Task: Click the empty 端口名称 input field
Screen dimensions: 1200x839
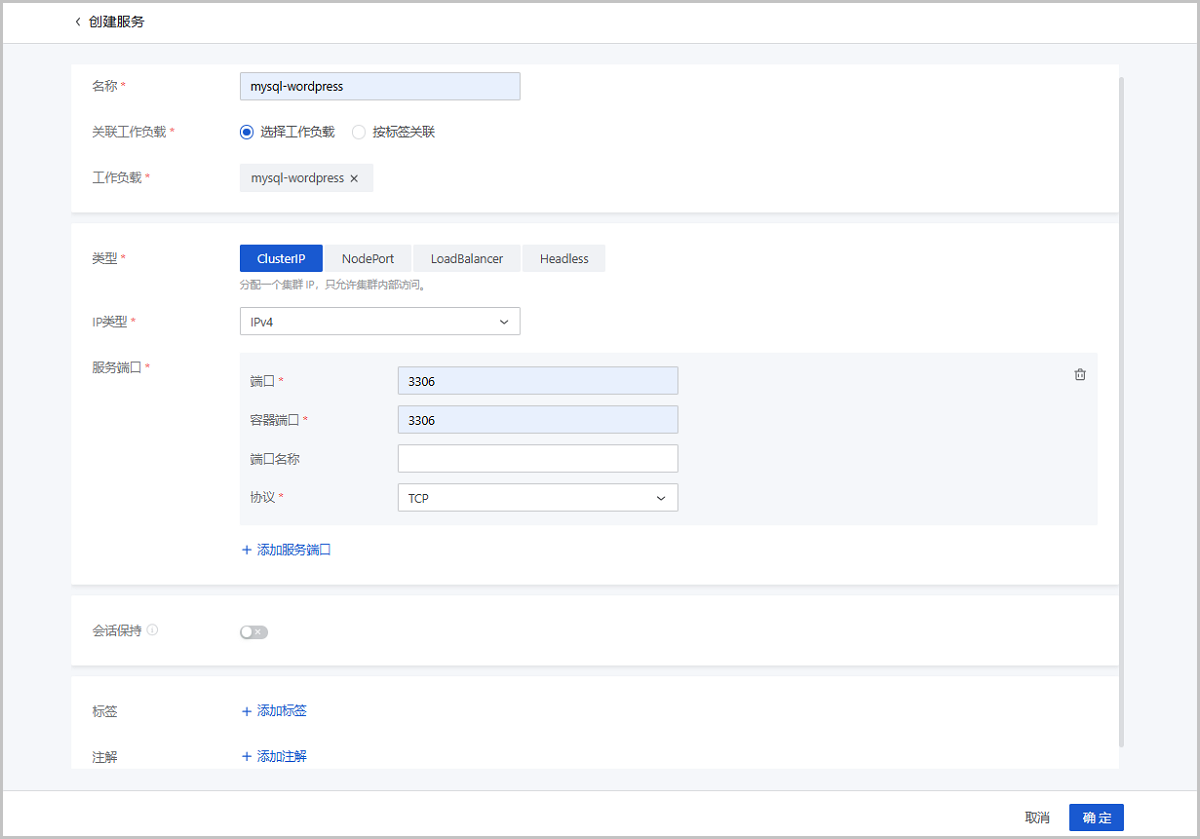Action: (x=538, y=458)
